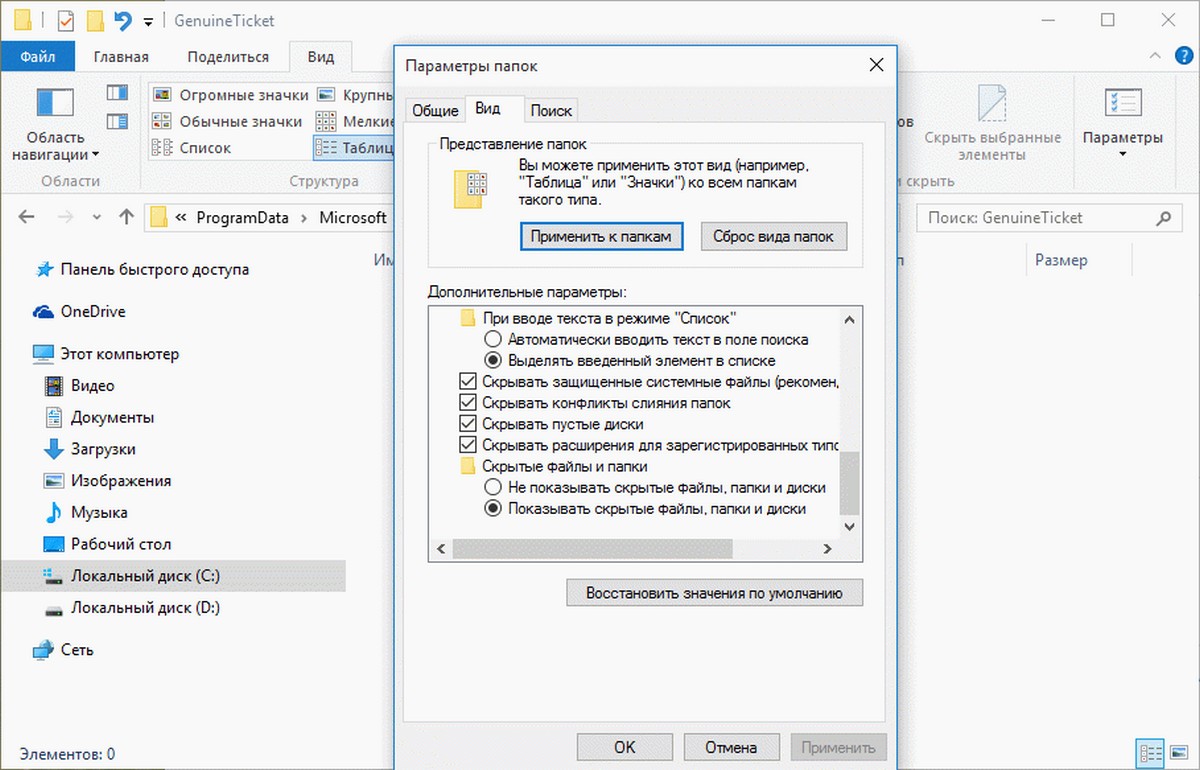Uncheck Скрывать защищенные системные файлы checkbox
The image size is (1200, 770).
point(467,382)
